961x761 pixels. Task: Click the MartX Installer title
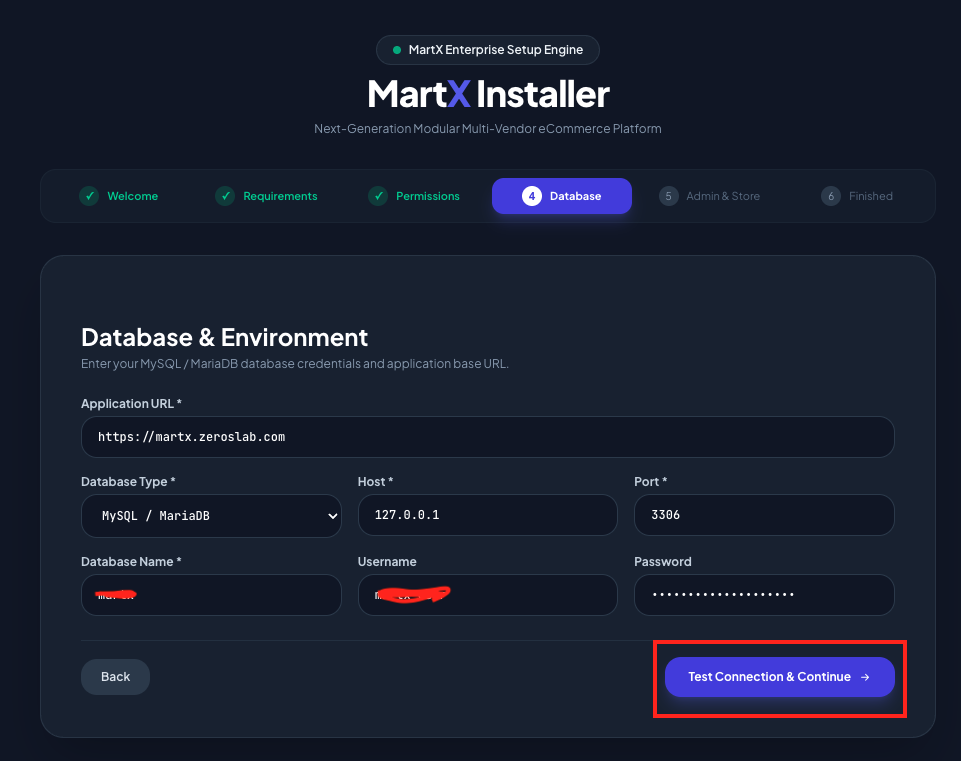(488, 94)
